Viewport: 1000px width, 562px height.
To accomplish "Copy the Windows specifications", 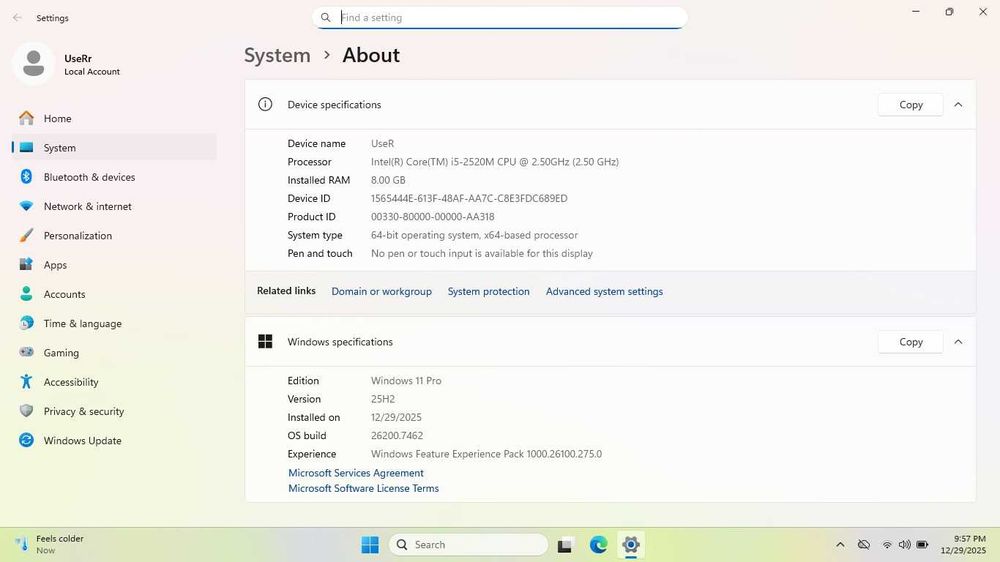I will pos(911,342).
